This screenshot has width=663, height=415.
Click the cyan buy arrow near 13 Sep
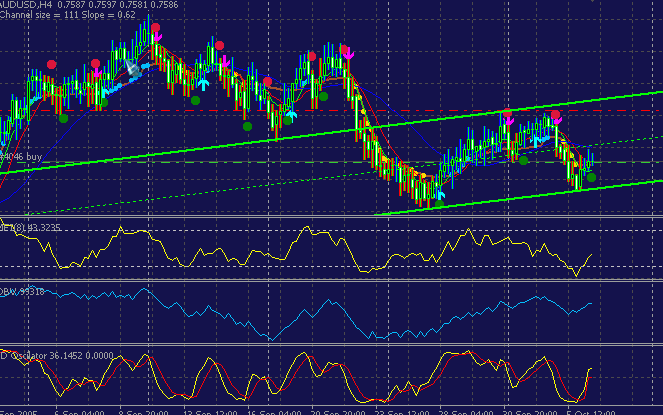(204, 85)
